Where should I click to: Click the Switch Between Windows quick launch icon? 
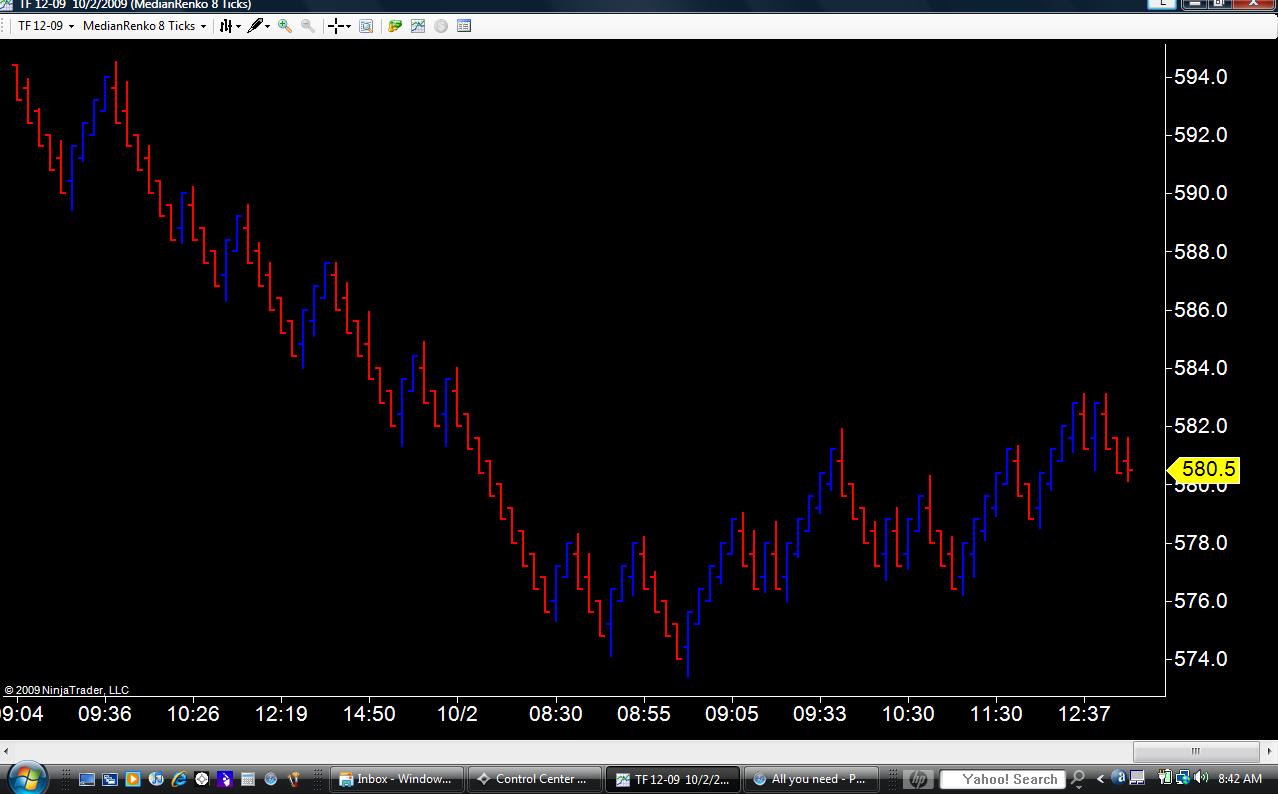click(x=110, y=779)
